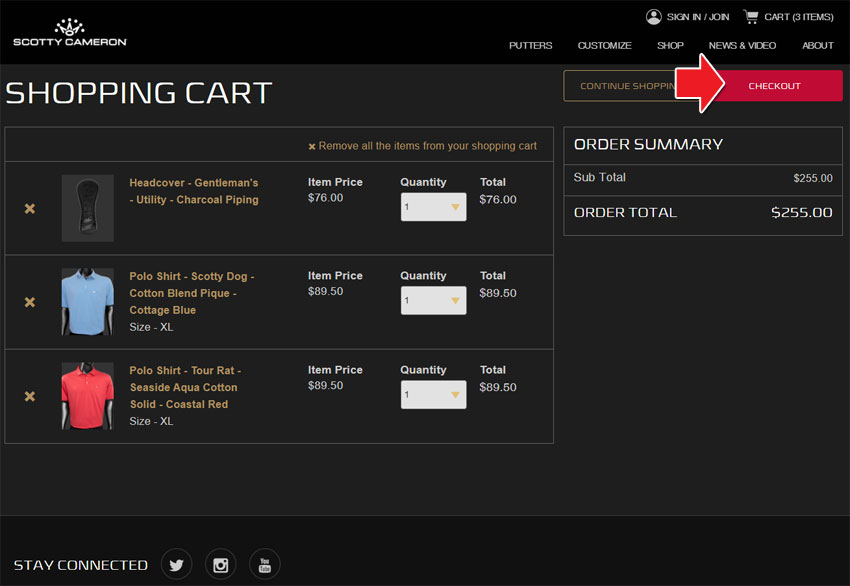
Task: Select the Sub Total label text
Action: pyautogui.click(x=600, y=177)
